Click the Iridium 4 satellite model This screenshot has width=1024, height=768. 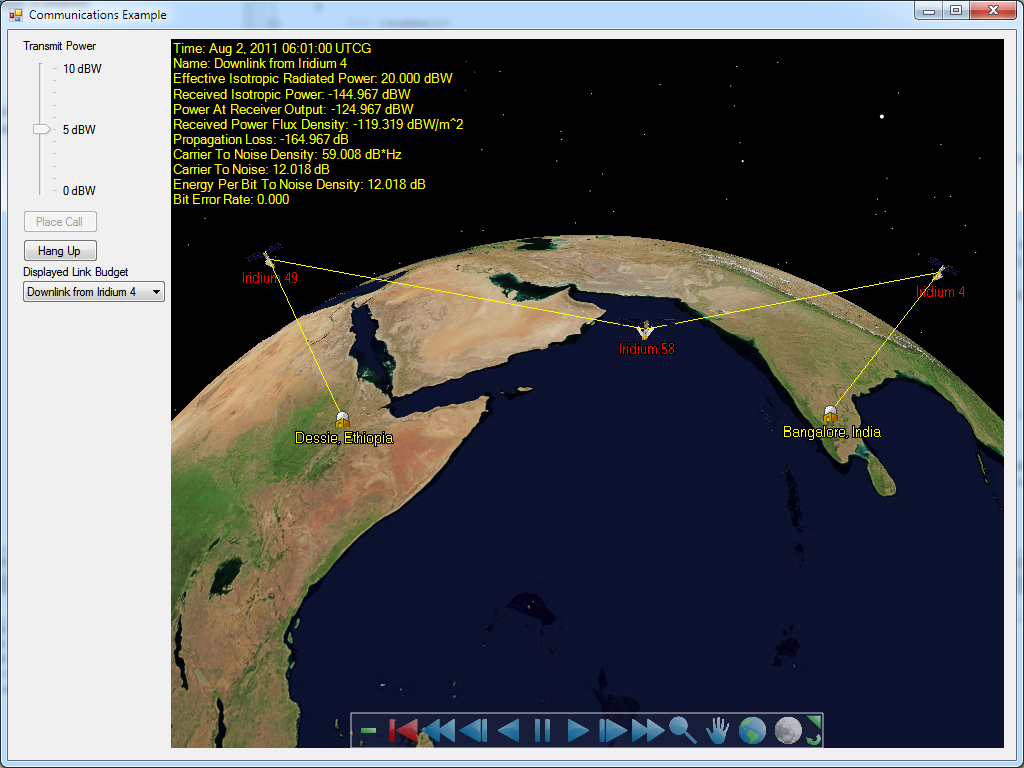pos(941,269)
